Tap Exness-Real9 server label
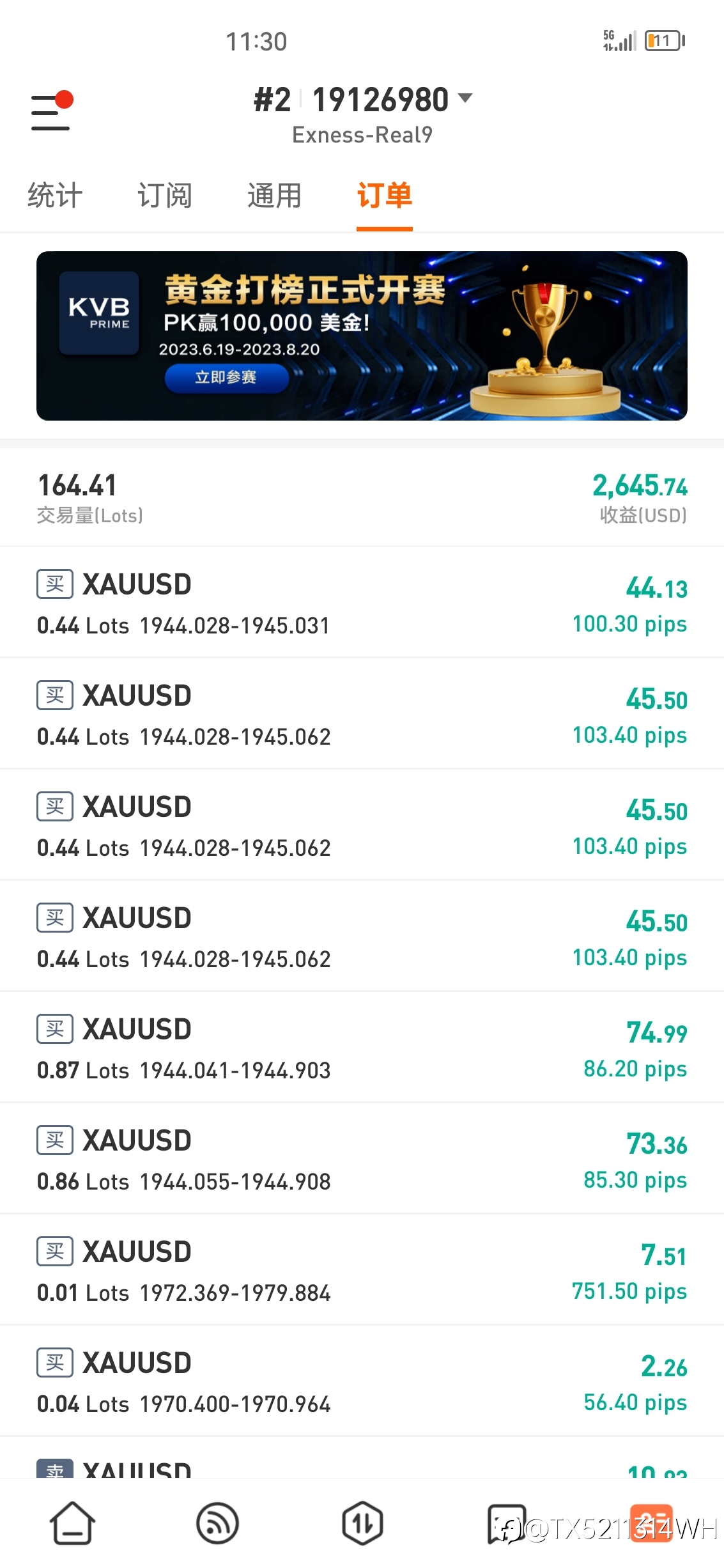The height and width of the screenshot is (1568, 724). [x=362, y=135]
